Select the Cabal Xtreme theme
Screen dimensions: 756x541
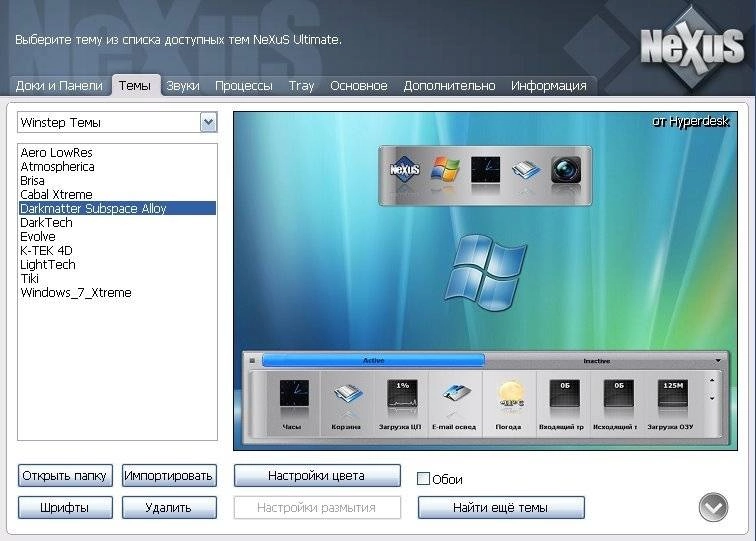117,194
